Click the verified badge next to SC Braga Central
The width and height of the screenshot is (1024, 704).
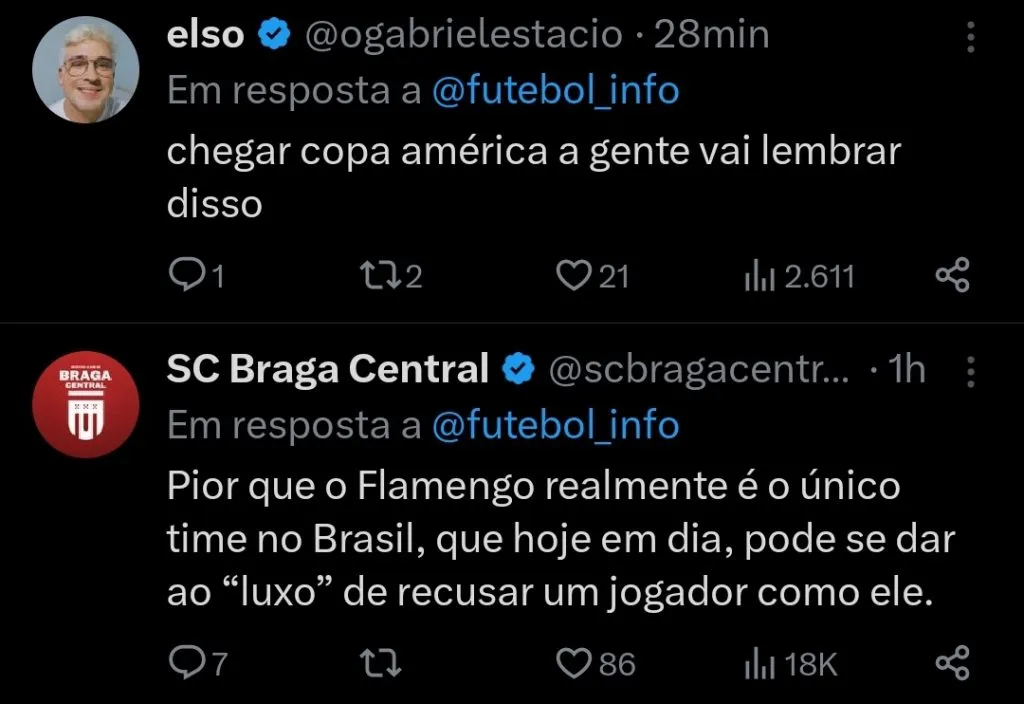click(517, 368)
